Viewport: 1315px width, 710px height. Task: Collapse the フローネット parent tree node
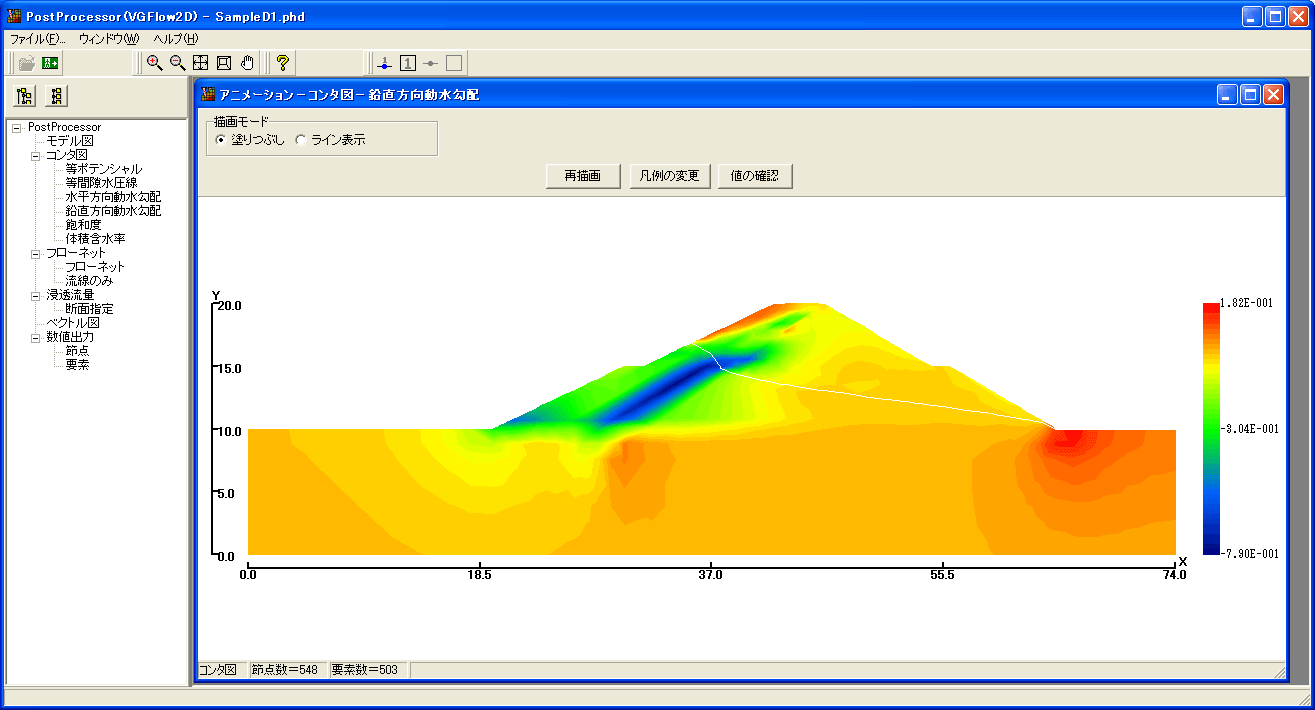coord(36,253)
